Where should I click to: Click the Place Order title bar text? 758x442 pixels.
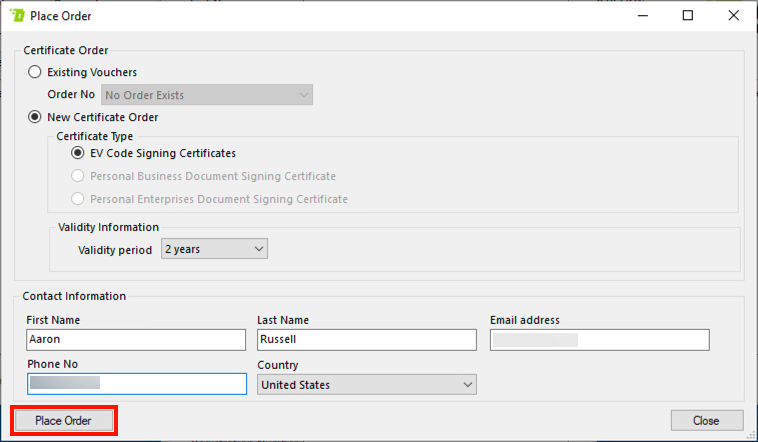coord(67,16)
